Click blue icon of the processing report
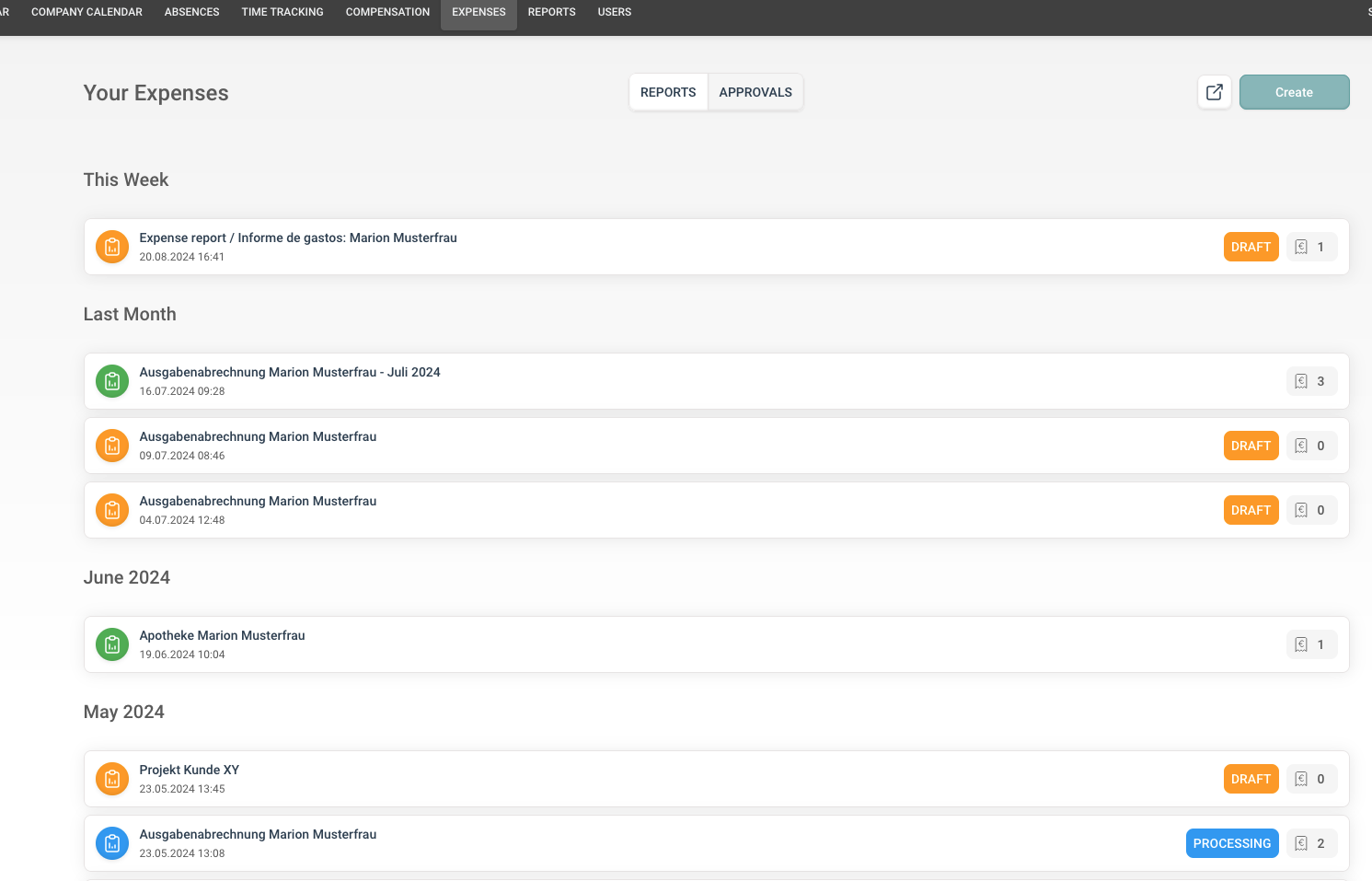This screenshot has width=1372, height=881. tap(112, 843)
